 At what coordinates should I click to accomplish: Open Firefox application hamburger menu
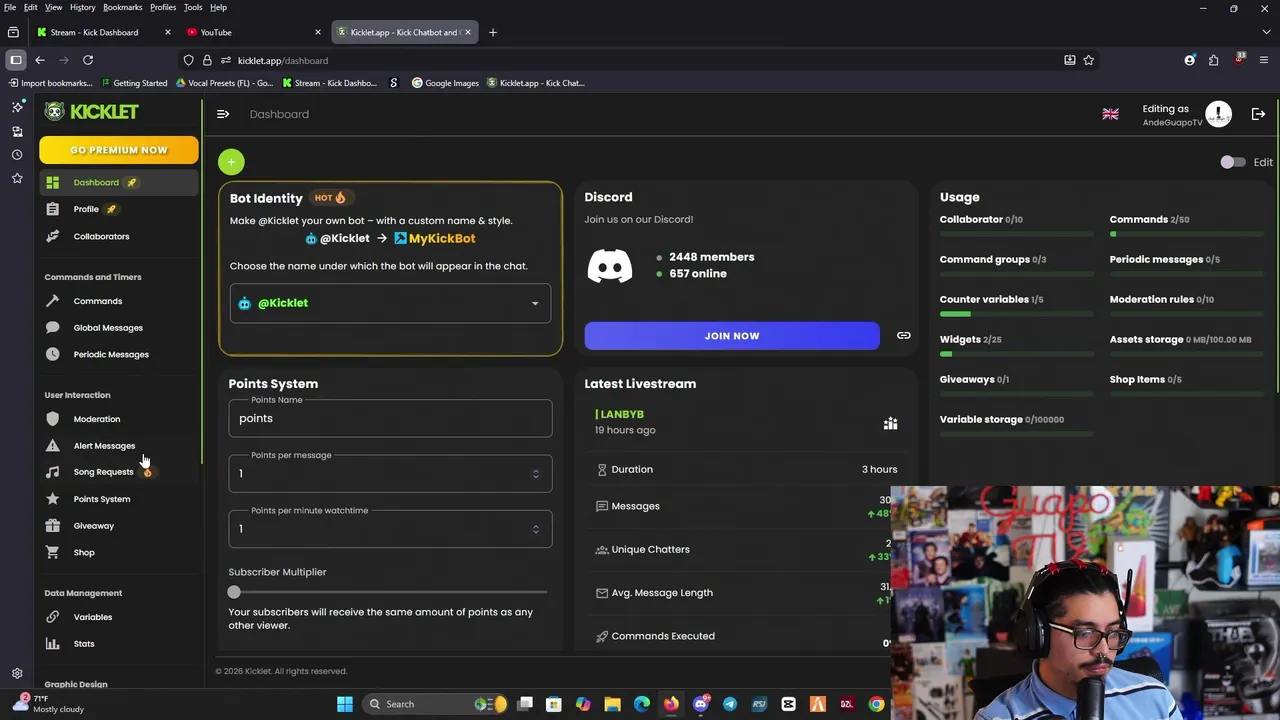[1263, 60]
